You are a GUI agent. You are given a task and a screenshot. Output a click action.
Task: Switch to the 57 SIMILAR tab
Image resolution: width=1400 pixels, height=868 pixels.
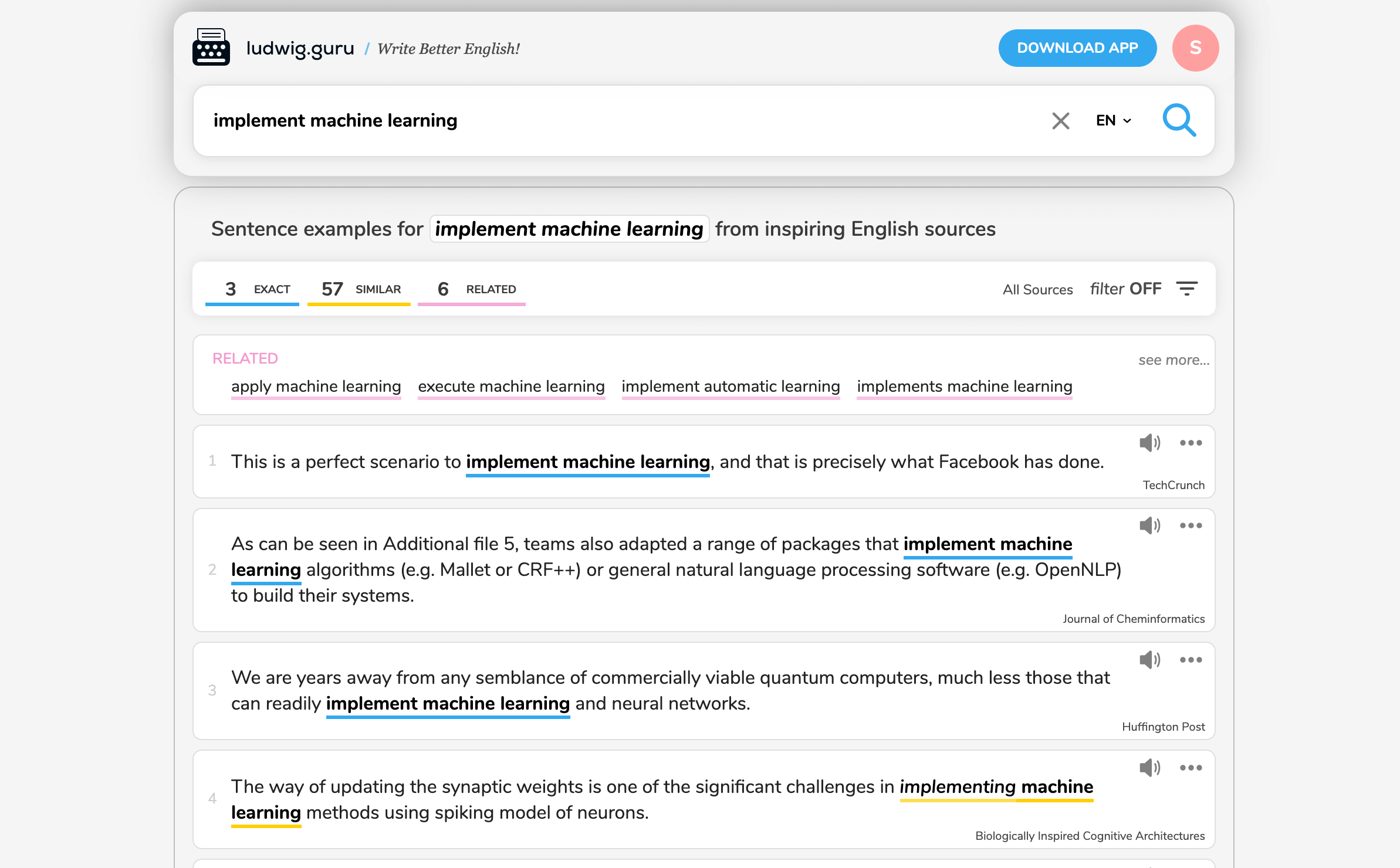tap(359, 290)
